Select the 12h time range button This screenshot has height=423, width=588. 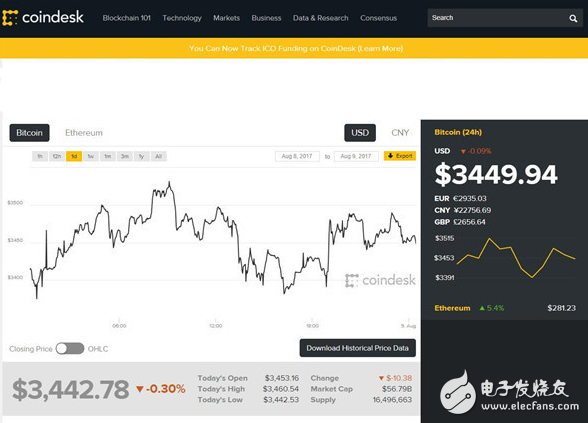coord(57,156)
